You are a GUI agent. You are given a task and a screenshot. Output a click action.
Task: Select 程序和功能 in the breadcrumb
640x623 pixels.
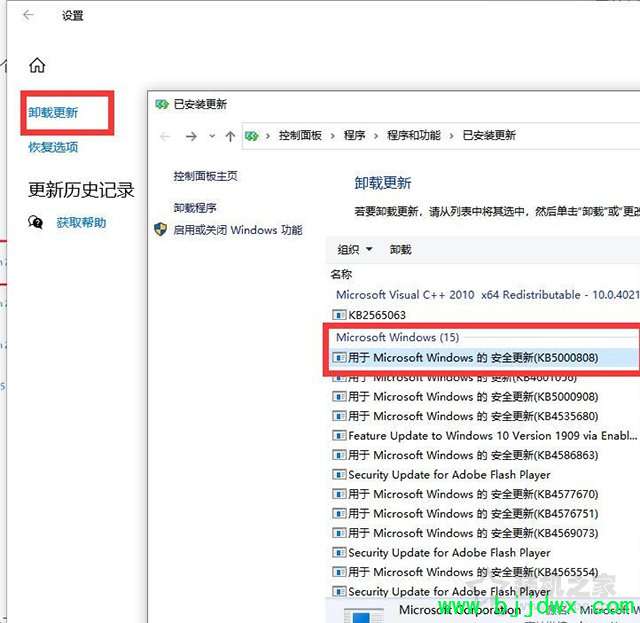click(414, 135)
